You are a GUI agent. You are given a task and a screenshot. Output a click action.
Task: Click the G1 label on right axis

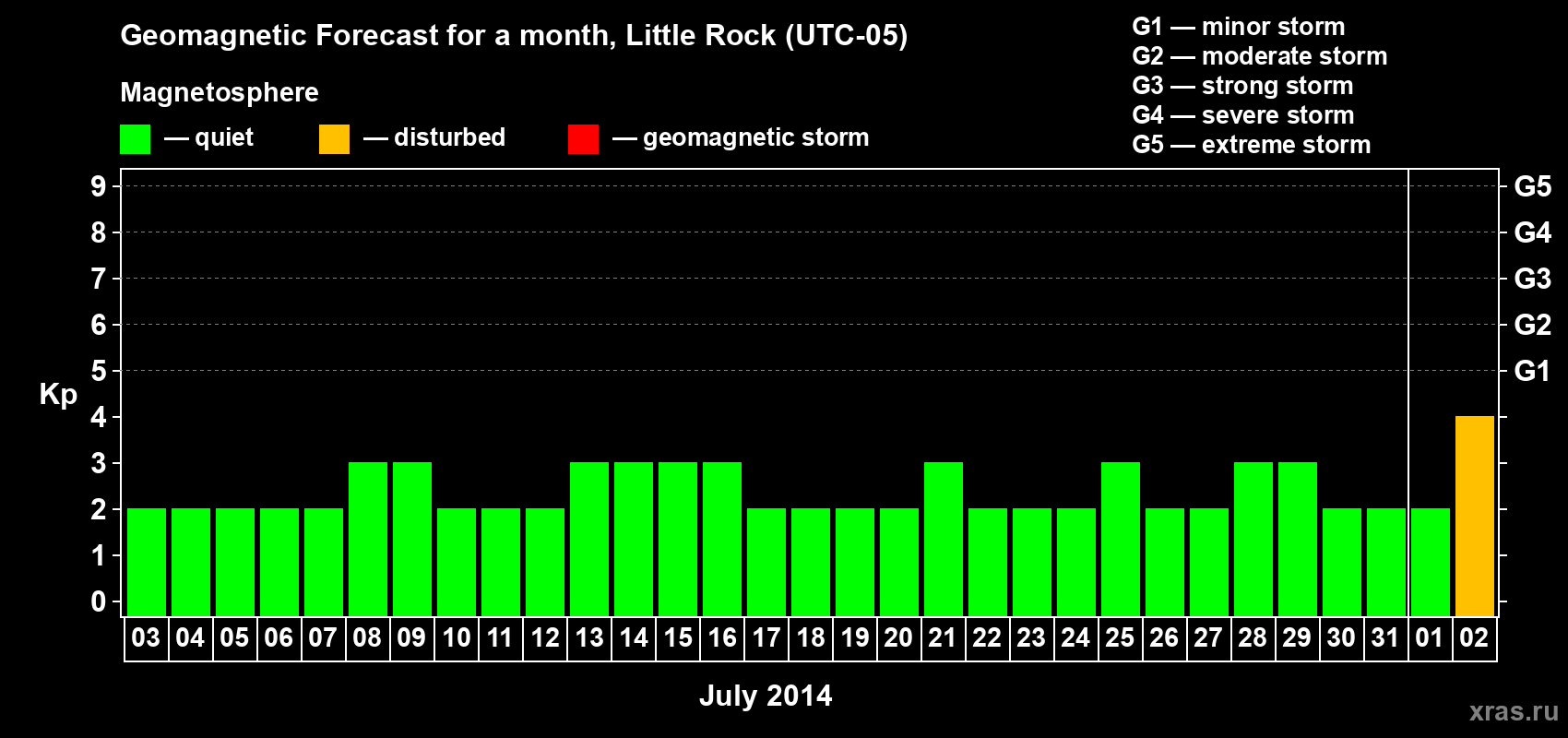(1532, 371)
